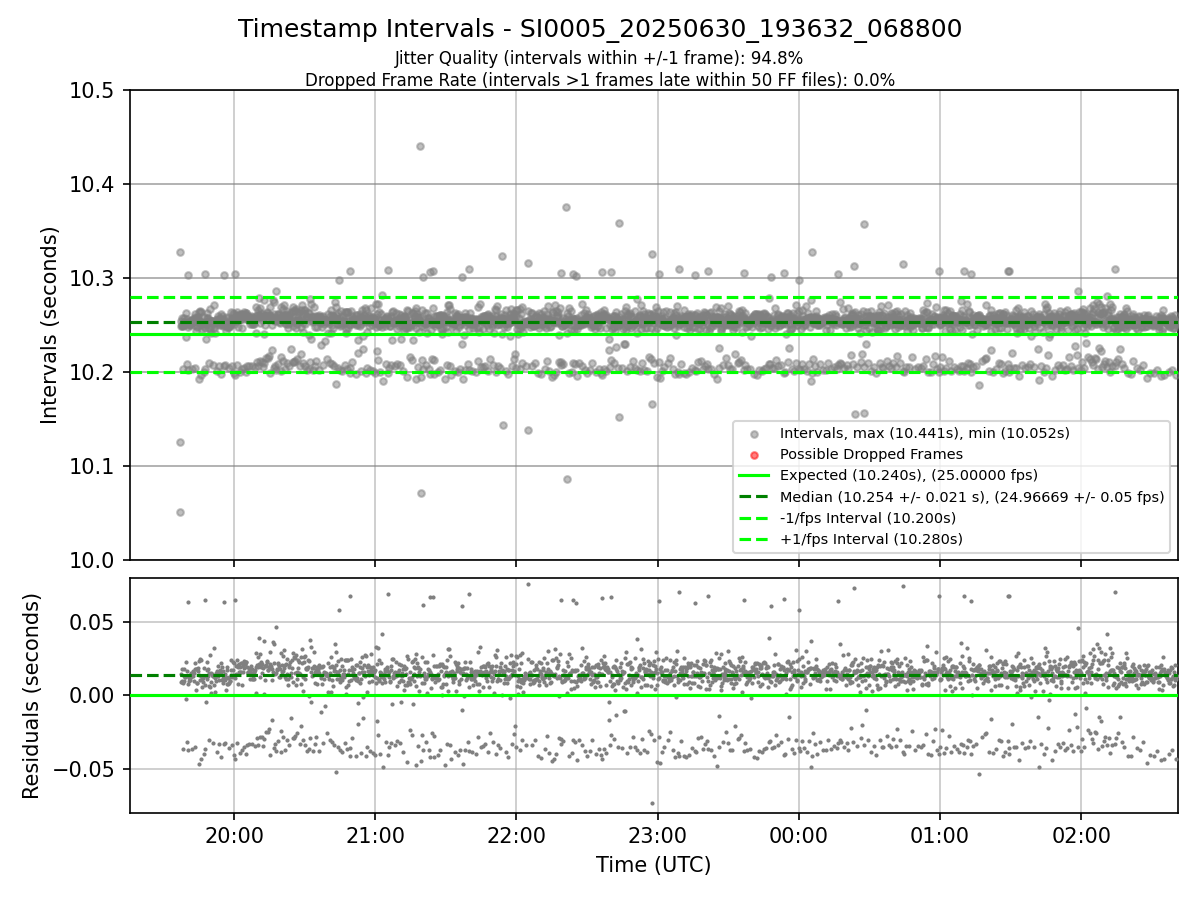Viewport: 1200px width, 900px height.
Task: Click legend entry Intervals, max (10.441s), min (10.052s)
Action: [925, 433]
